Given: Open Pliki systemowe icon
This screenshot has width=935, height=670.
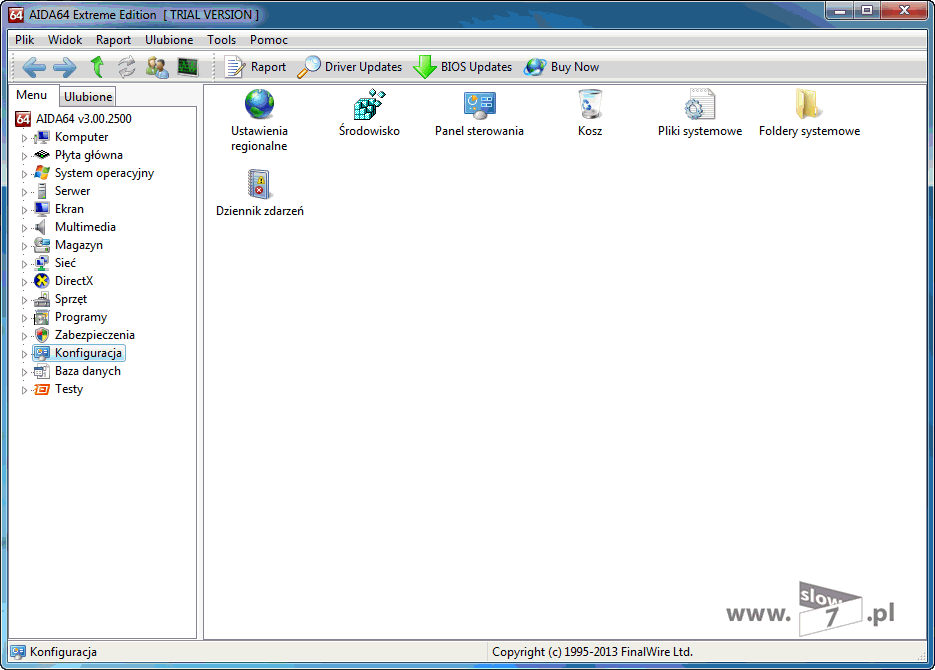Looking at the screenshot, I should click(x=700, y=104).
